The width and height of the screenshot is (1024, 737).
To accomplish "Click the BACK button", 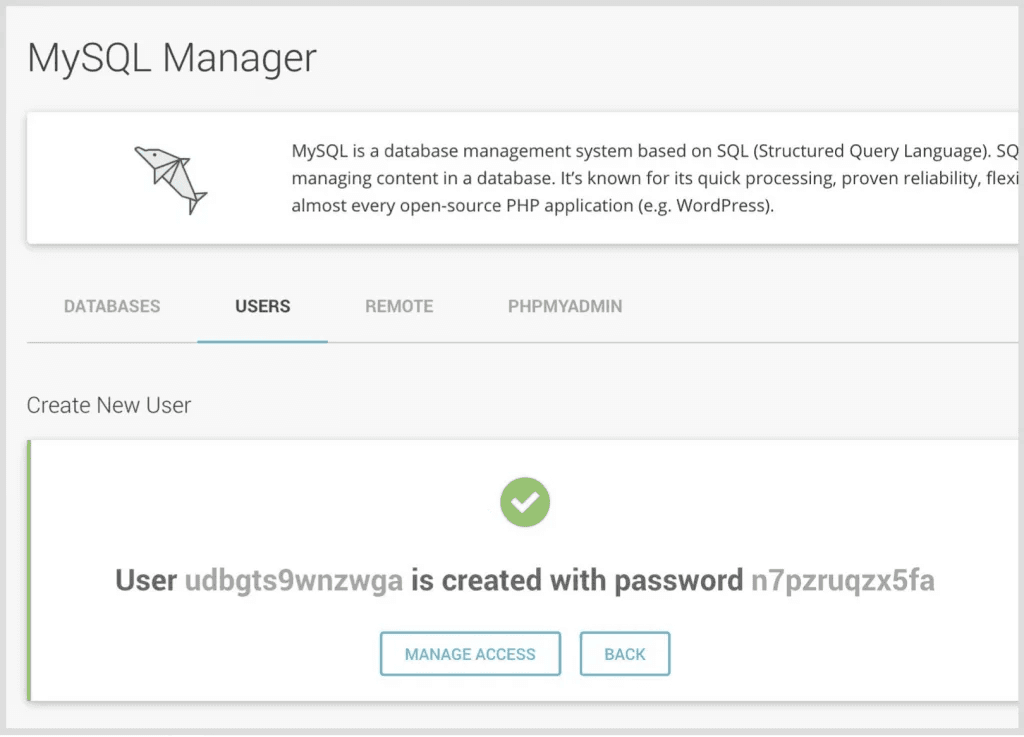I will point(625,654).
